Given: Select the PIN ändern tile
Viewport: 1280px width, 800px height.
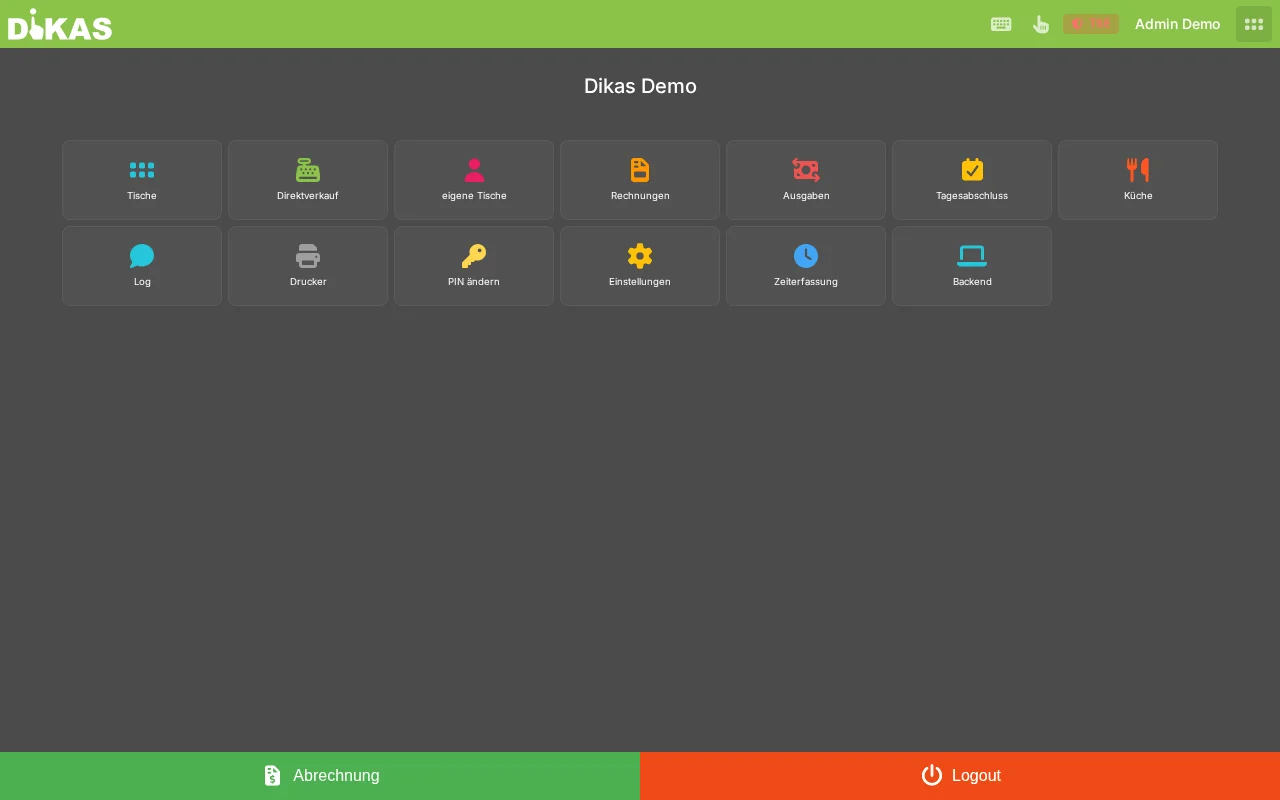Looking at the screenshot, I should pos(474,266).
